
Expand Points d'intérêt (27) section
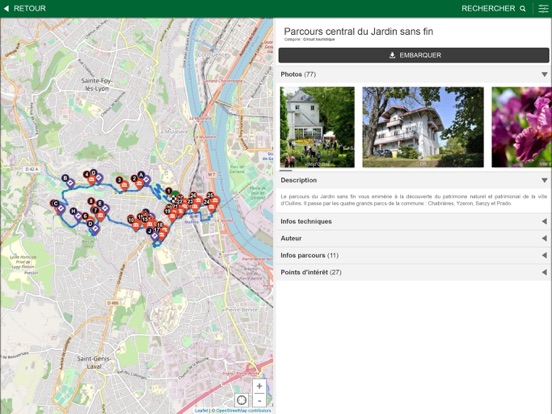coord(414,272)
